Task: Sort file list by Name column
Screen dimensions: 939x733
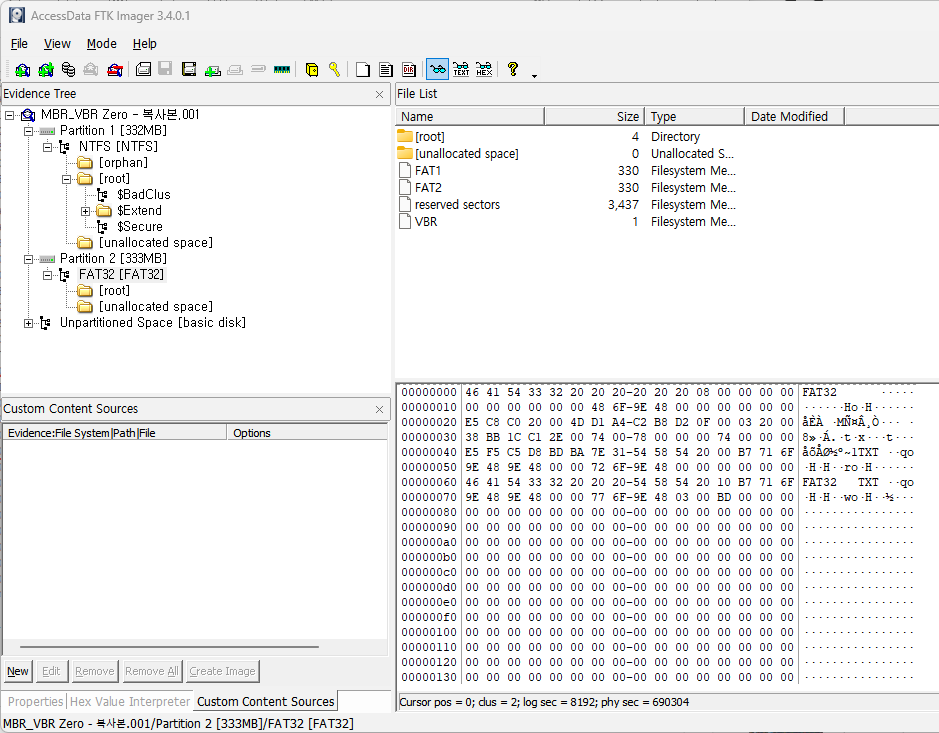Action: click(x=470, y=117)
